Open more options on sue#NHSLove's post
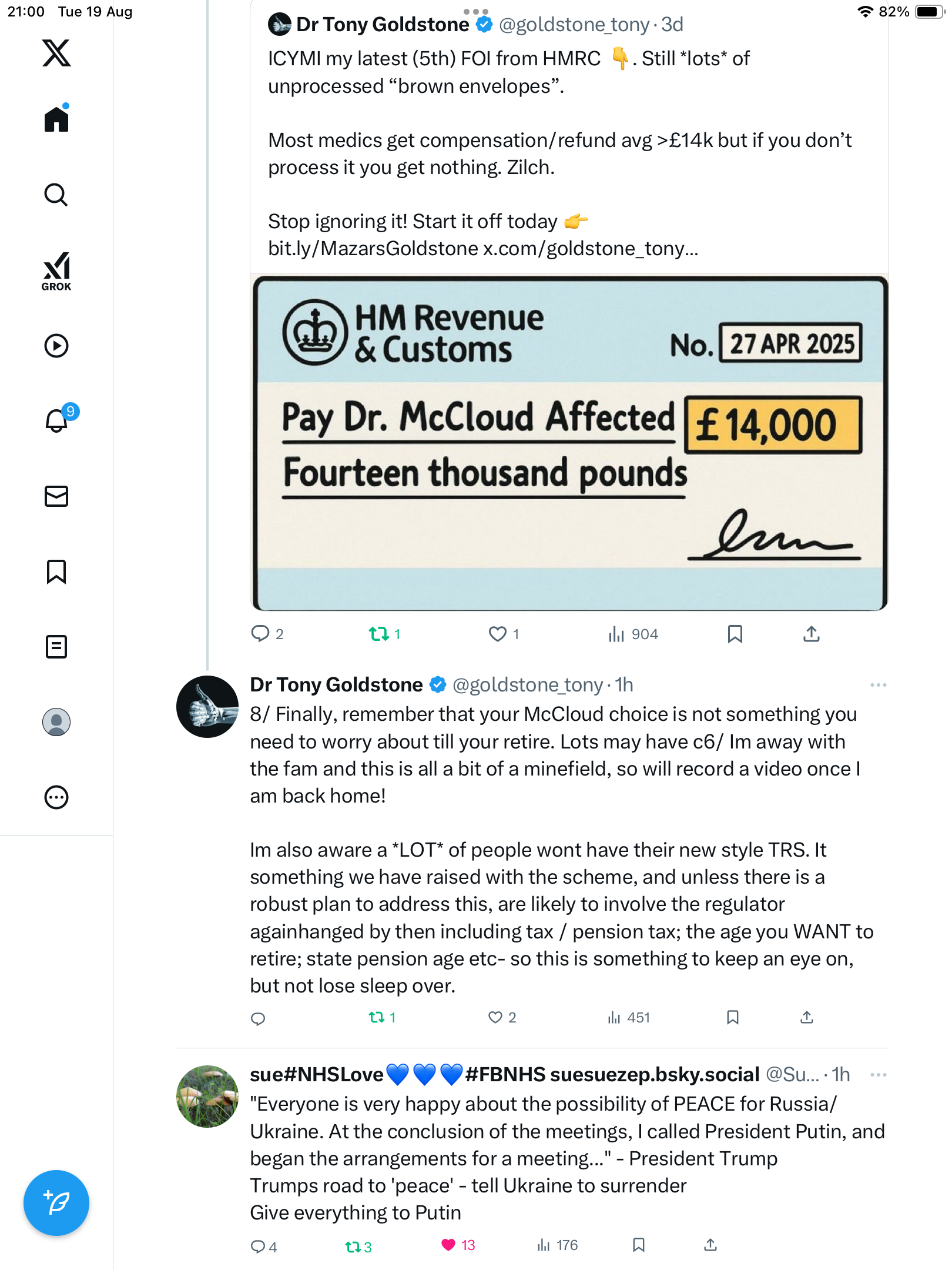The width and height of the screenshot is (952, 1270). pos(878,1075)
